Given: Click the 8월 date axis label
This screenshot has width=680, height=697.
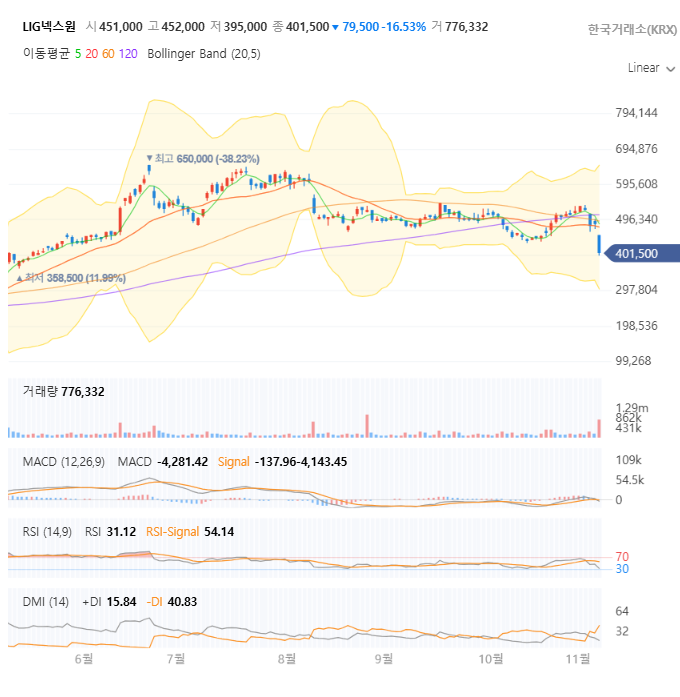Looking at the screenshot, I should click(287, 659).
